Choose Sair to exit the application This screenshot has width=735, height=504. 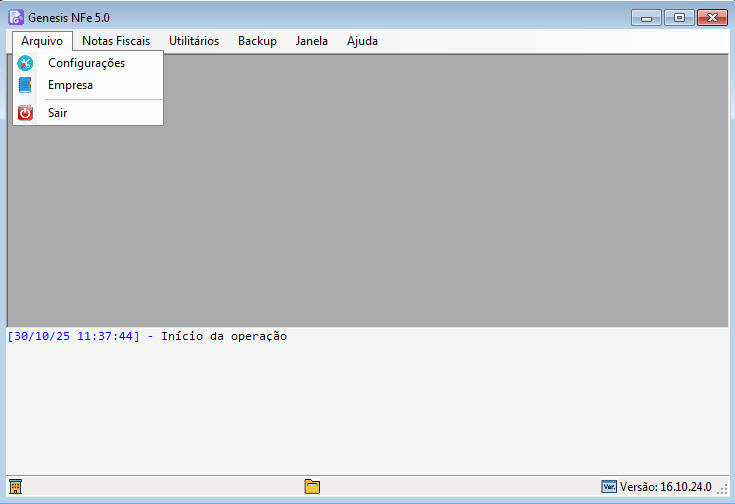coord(58,113)
